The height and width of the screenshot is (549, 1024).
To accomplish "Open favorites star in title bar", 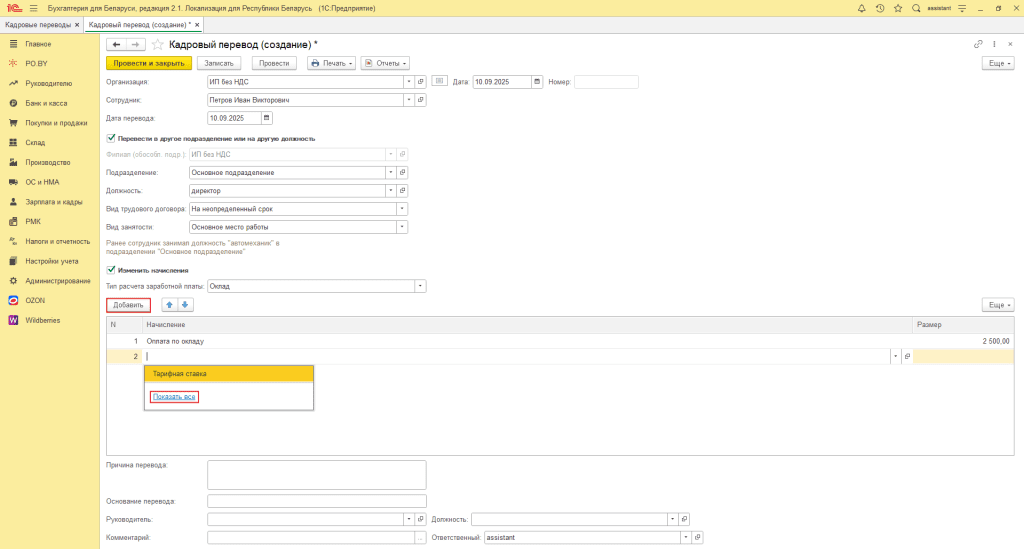I will [x=898, y=8].
